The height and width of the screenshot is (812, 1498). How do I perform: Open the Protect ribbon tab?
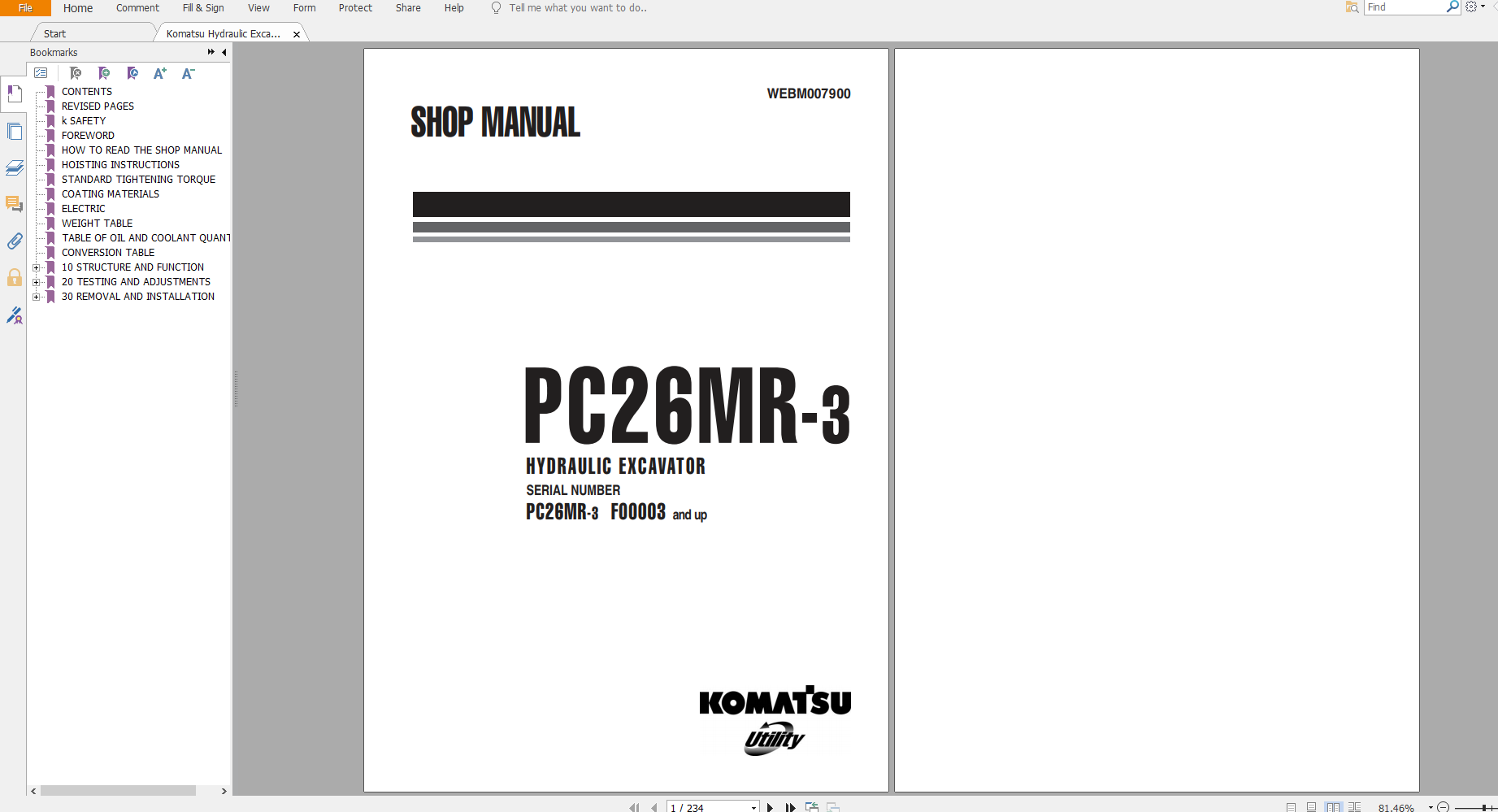pyautogui.click(x=355, y=8)
